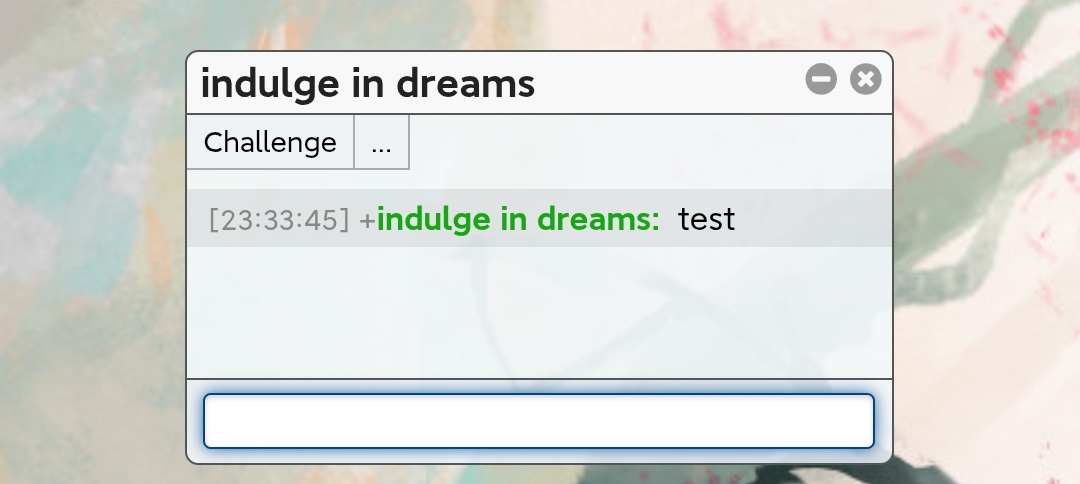
Task: Click the blank title bar space left of minimize
Action: tap(670, 83)
